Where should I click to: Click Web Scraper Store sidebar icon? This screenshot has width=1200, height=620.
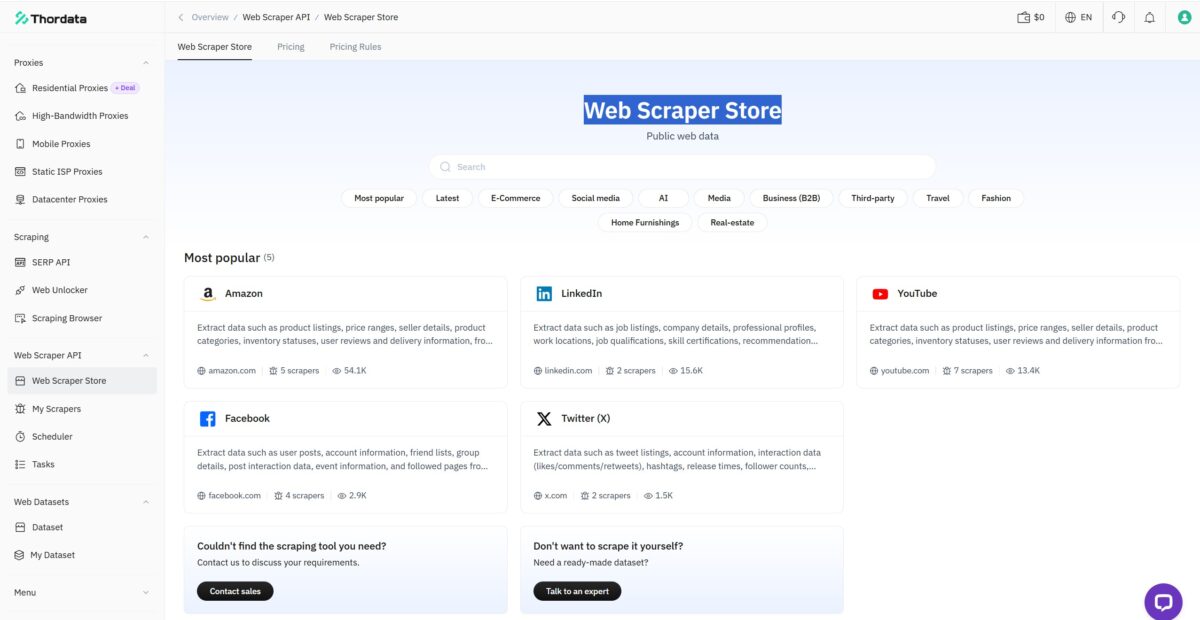21,381
